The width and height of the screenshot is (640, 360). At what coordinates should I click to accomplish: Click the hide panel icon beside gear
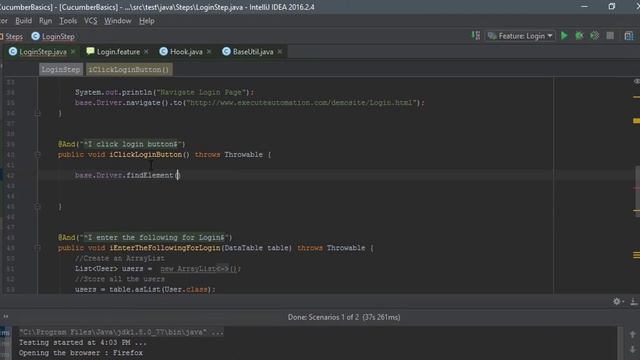pos(633,301)
